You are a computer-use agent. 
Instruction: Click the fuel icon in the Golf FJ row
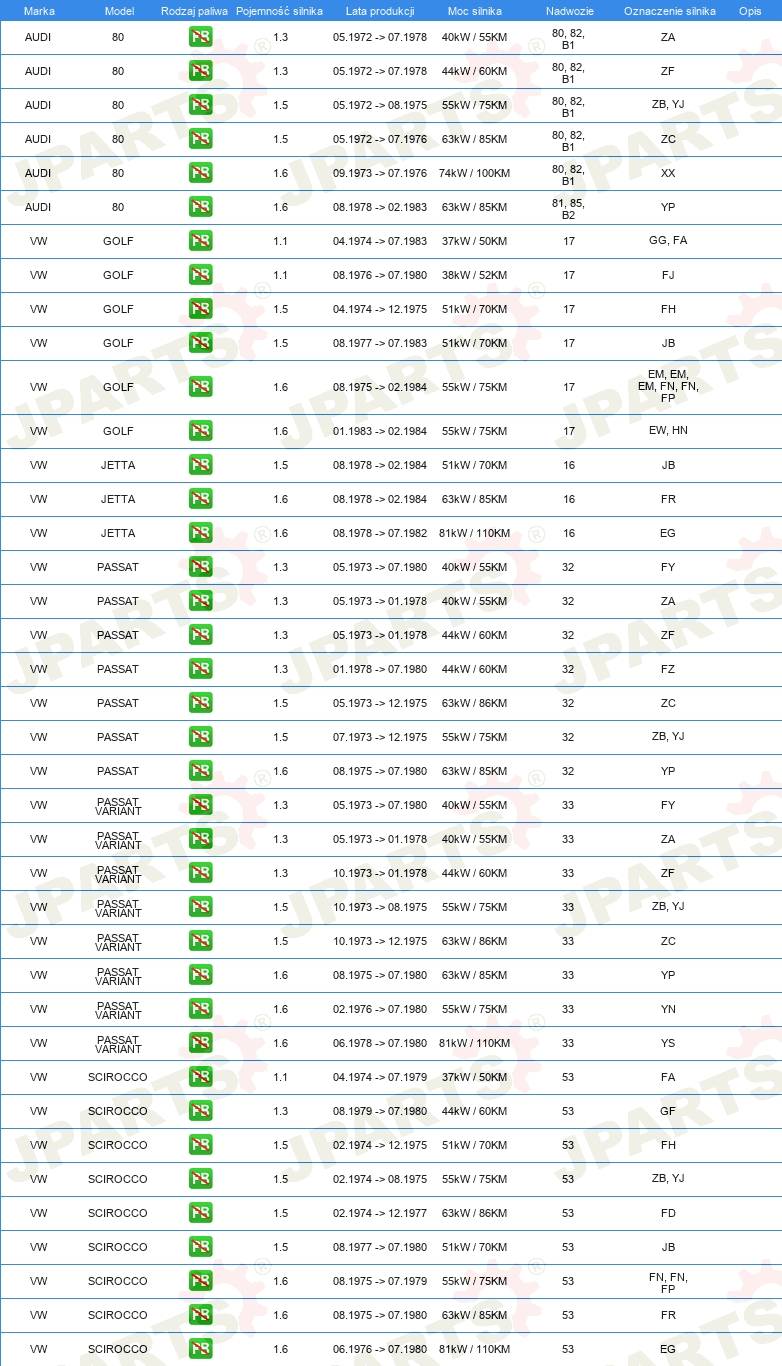pos(200,275)
